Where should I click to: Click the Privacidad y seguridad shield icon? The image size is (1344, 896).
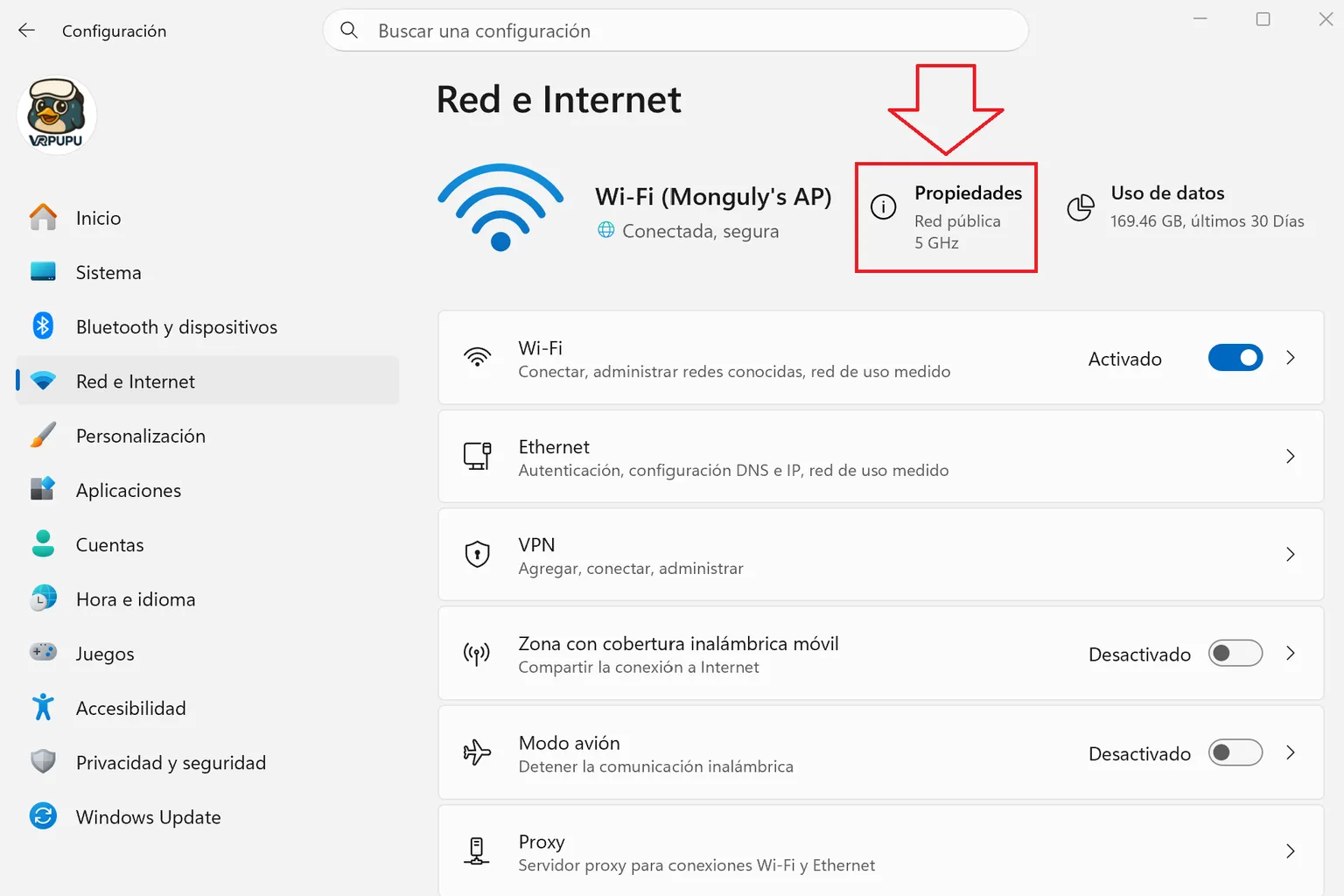(x=43, y=762)
